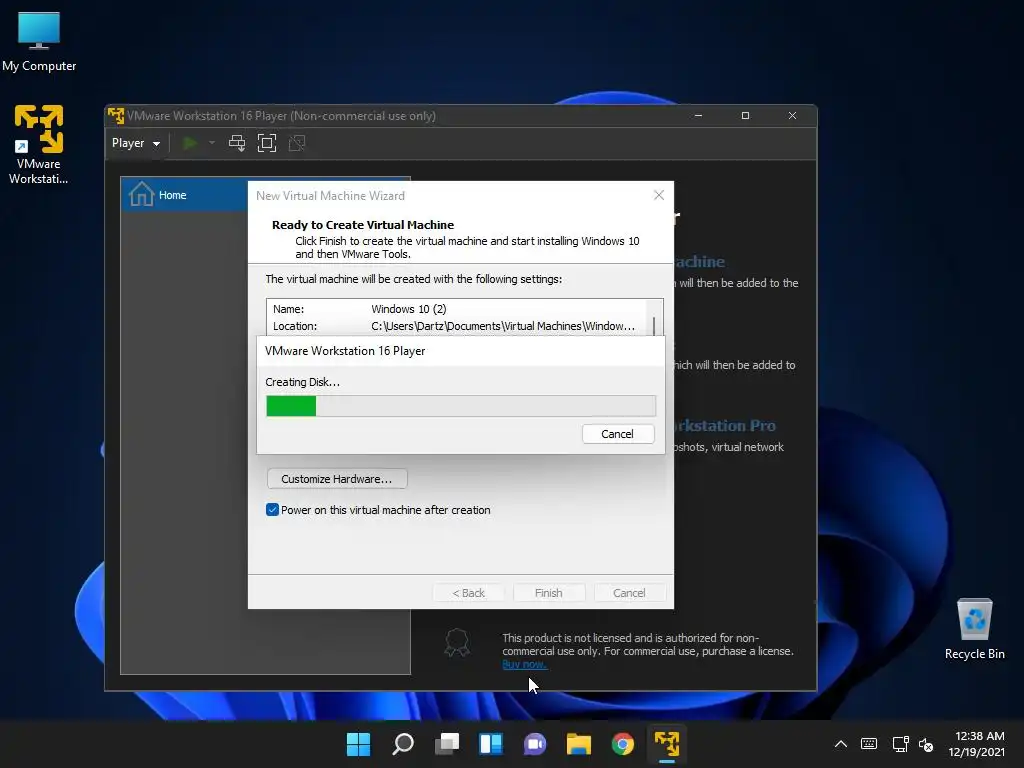Open File Explorer from the taskbar
This screenshot has height=768, width=1024.
(579, 744)
